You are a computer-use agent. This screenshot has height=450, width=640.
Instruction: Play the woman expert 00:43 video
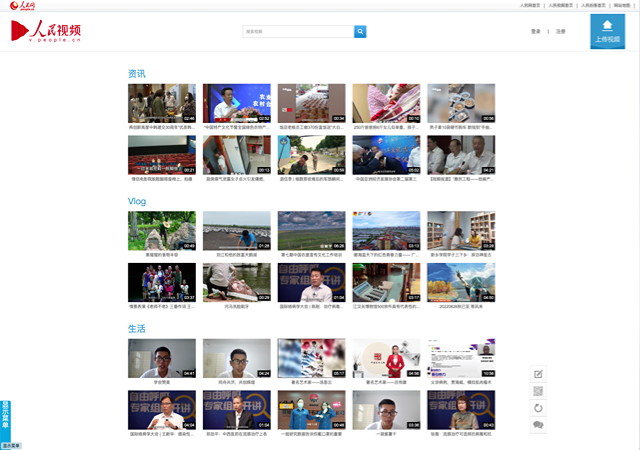coord(461,410)
